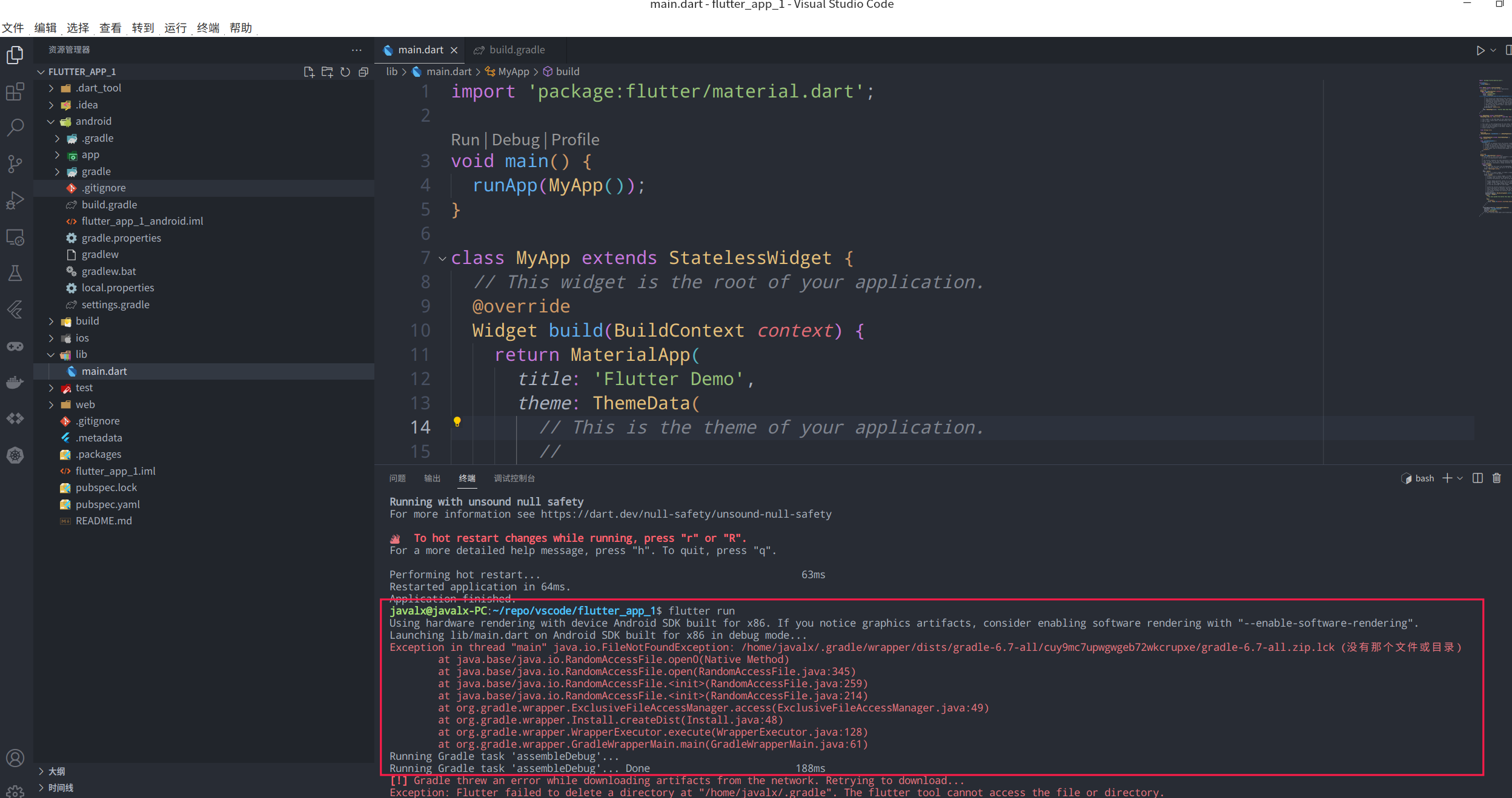This screenshot has width=1512, height=798.
Task: Open explorer panel more actions ellipsis
Action: (x=357, y=50)
